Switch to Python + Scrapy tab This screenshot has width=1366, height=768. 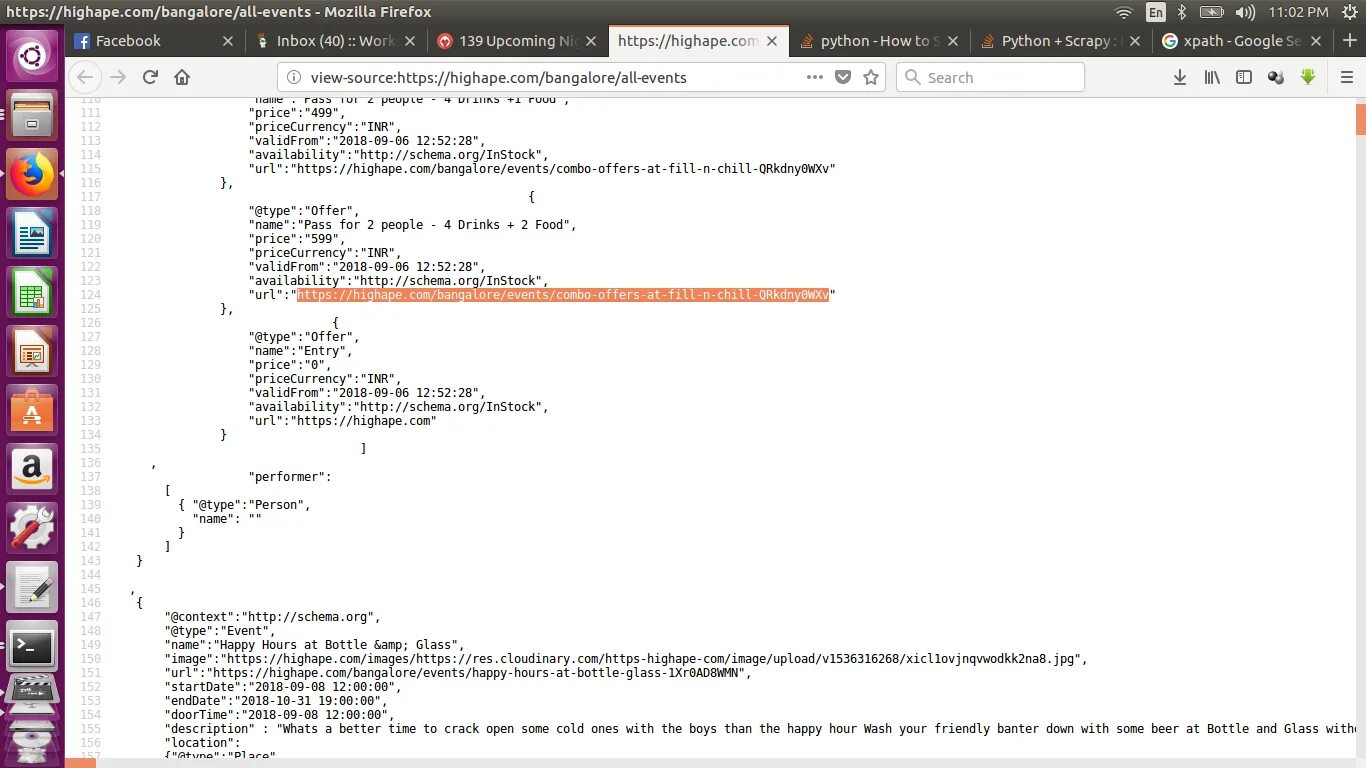1060,41
